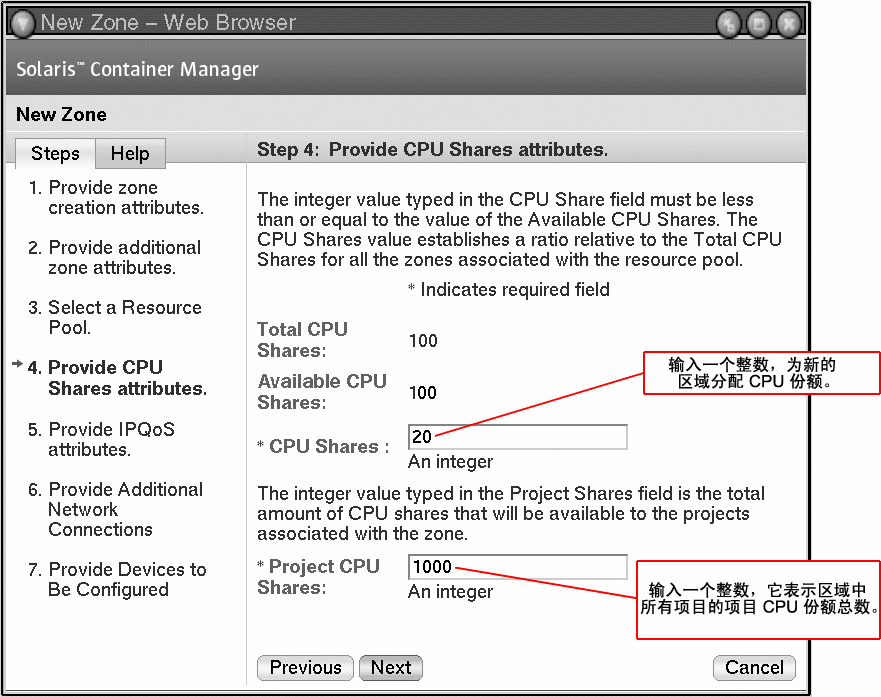Click the Project CPU Shares label
Image resolution: width=881 pixels, height=697 pixels.
[x=319, y=576]
